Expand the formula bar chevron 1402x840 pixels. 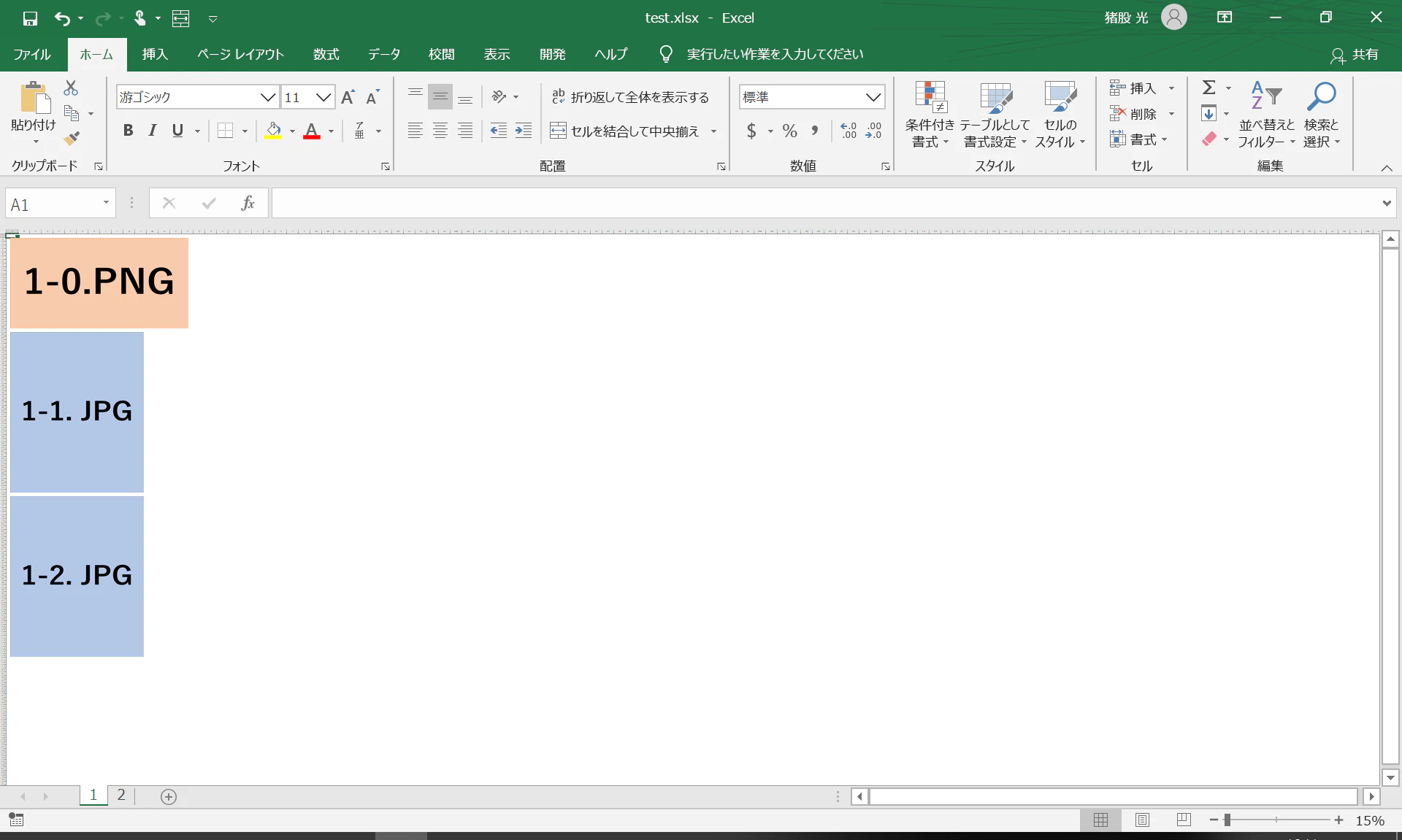pos(1386,204)
